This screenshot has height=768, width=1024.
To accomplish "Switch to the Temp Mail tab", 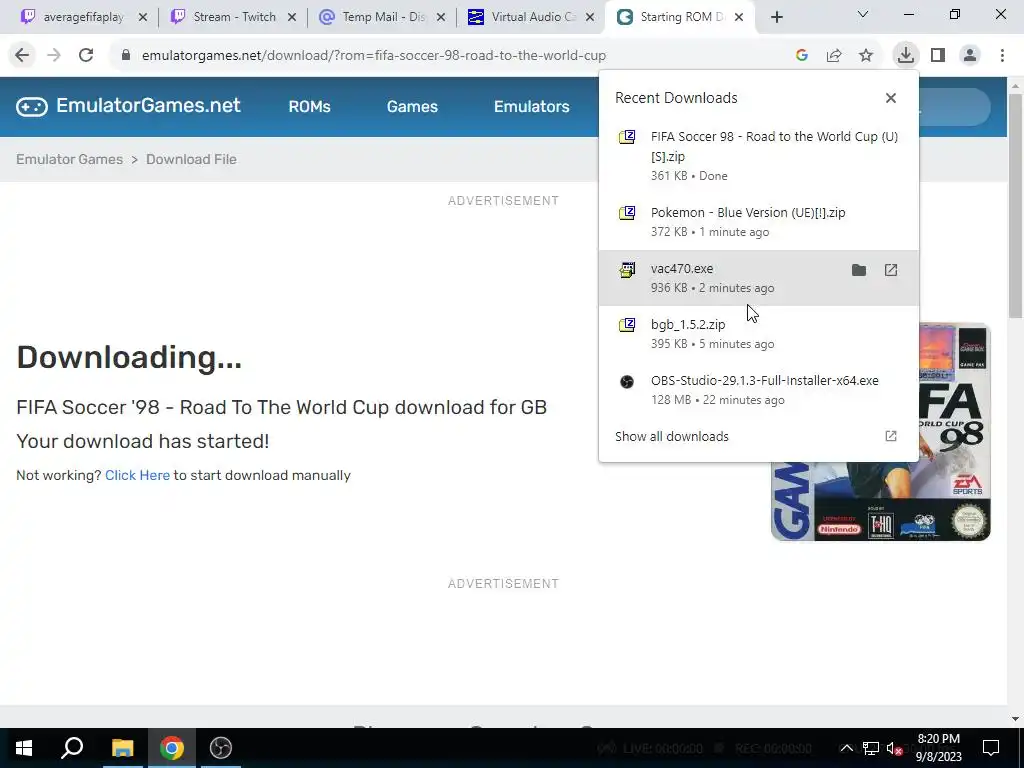I will coord(383,17).
